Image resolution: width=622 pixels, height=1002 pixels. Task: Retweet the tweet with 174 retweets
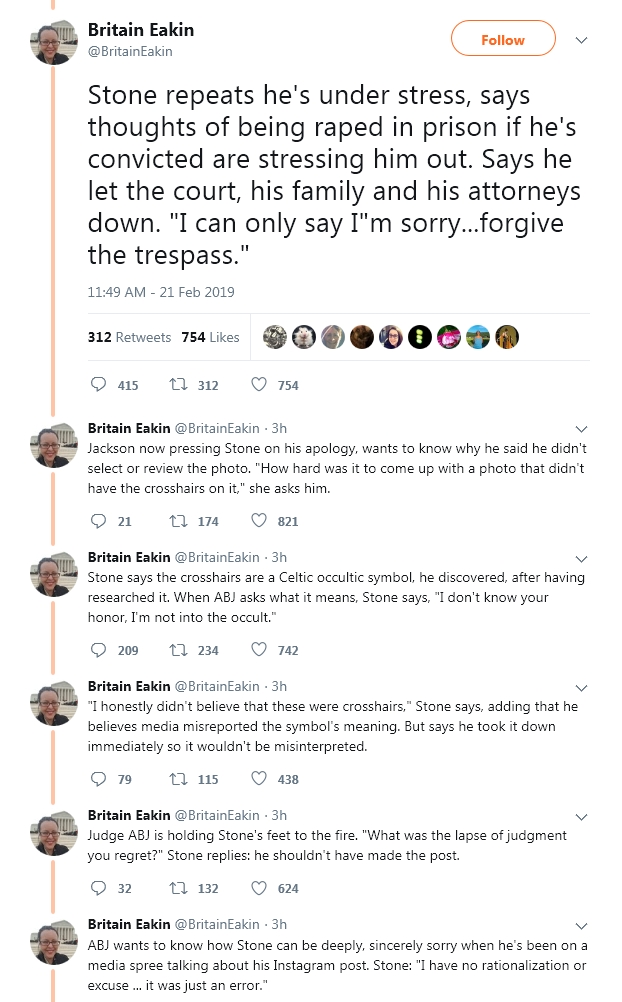(x=178, y=521)
